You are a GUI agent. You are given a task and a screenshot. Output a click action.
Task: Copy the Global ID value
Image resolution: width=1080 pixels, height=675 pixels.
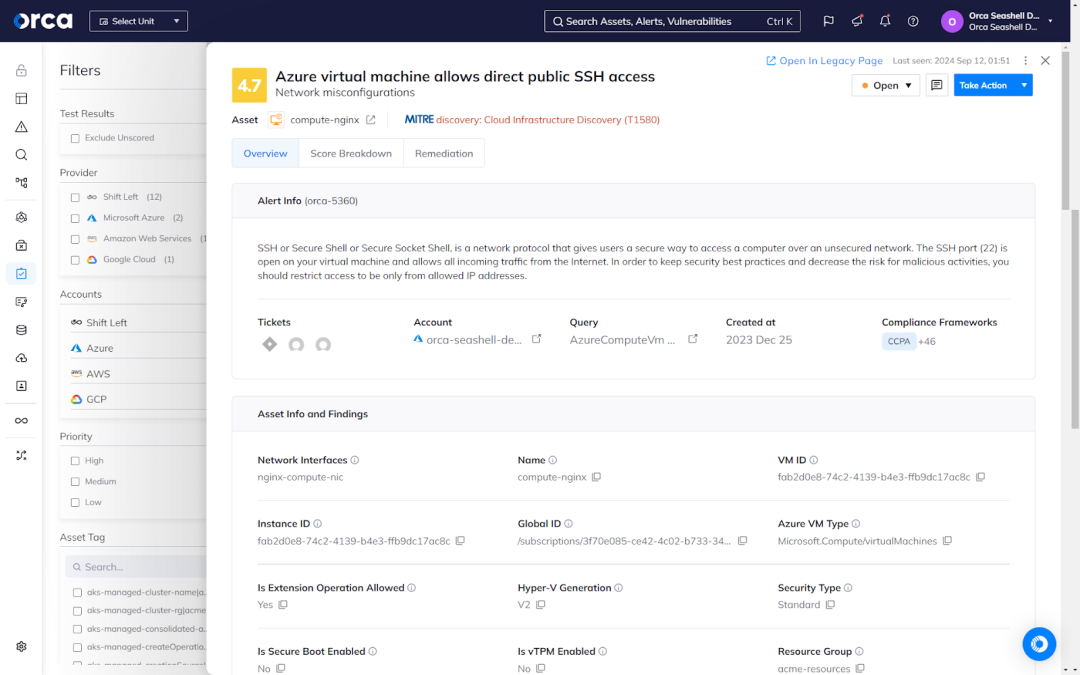pyautogui.click(x=742, y=541)
